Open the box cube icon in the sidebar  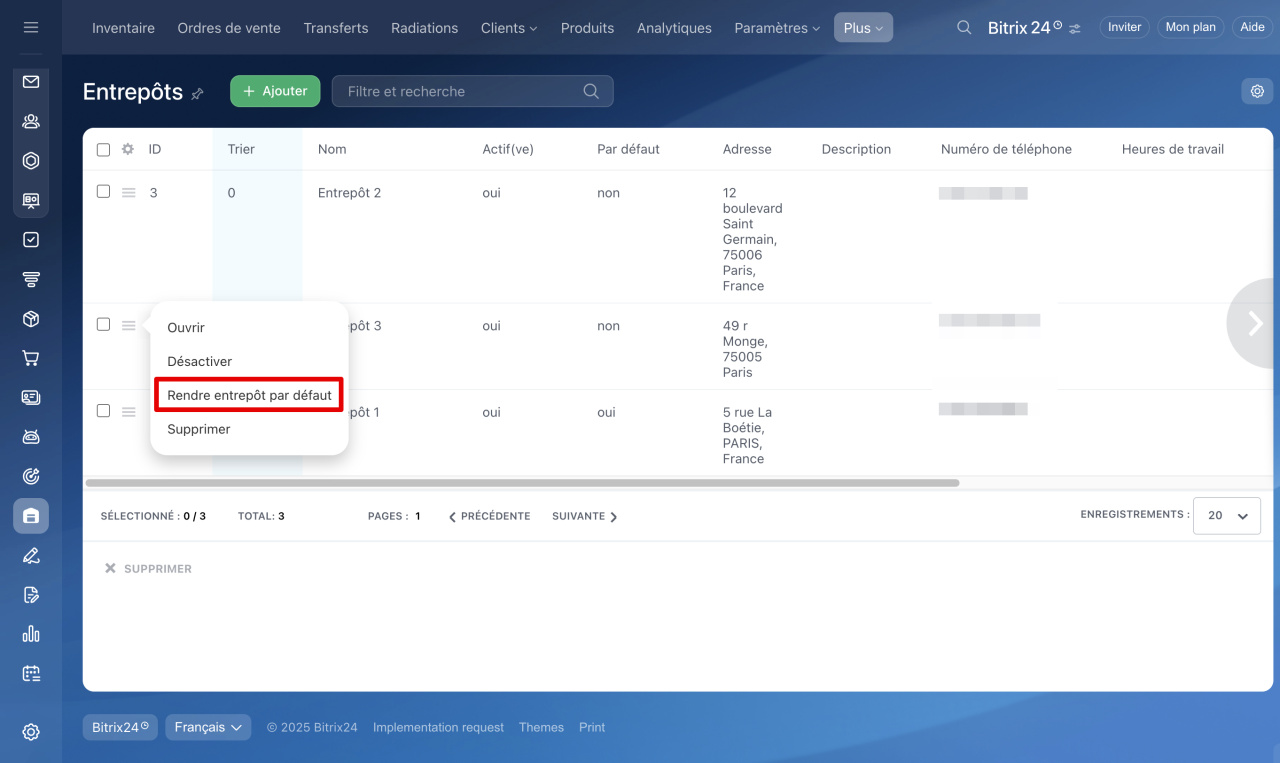31,319
